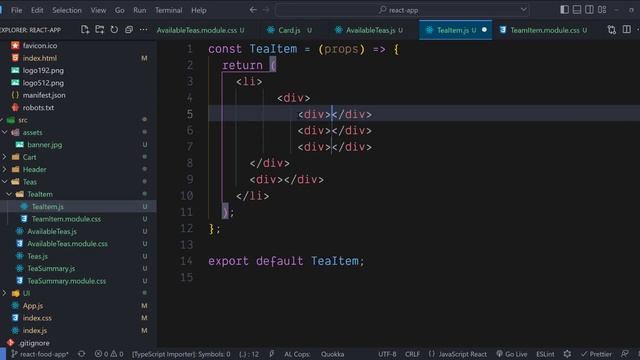Toggle secondary side bar layout icon
The width and height of the screenshot is (640, 360).
click(x=589, y=10)
